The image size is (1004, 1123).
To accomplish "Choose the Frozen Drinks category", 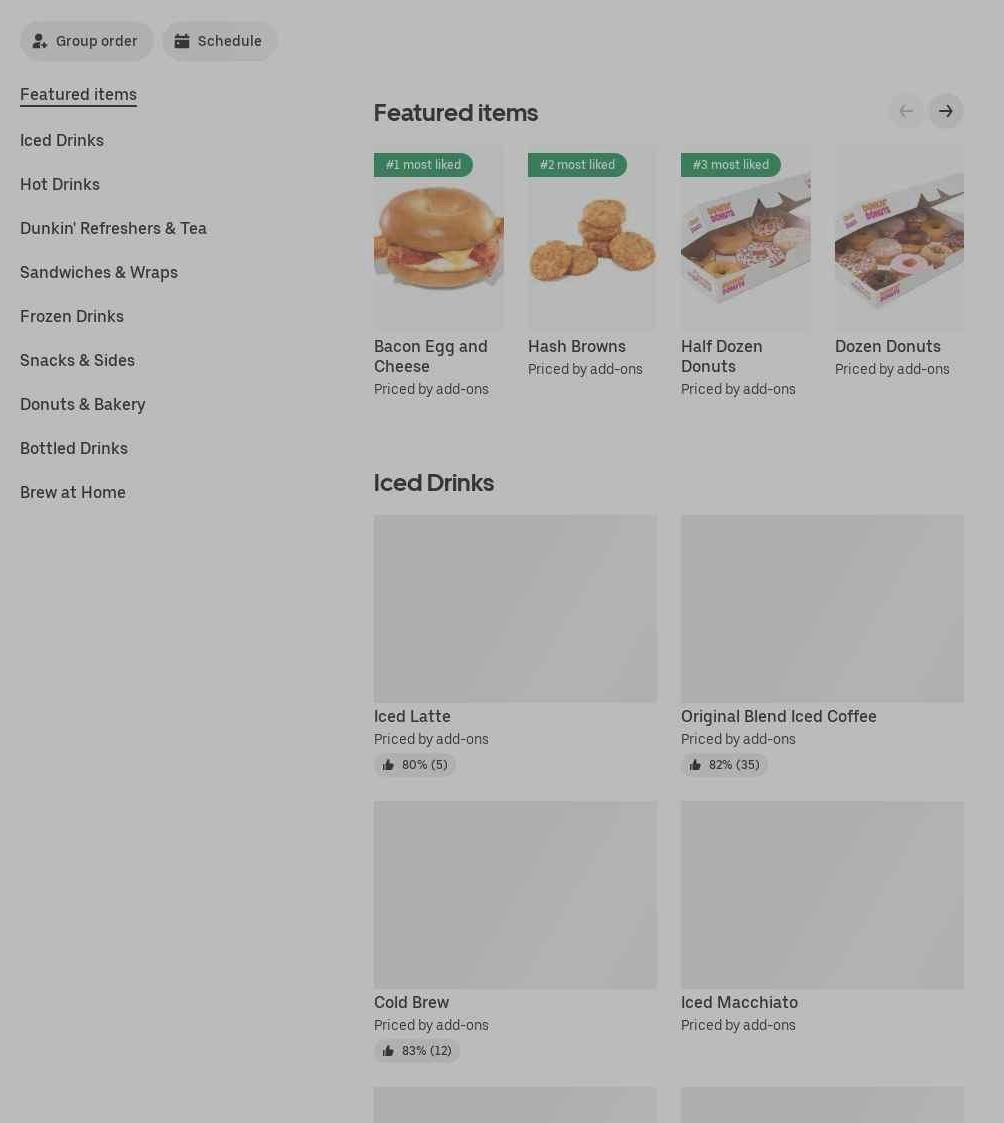I will coord(72,317).
